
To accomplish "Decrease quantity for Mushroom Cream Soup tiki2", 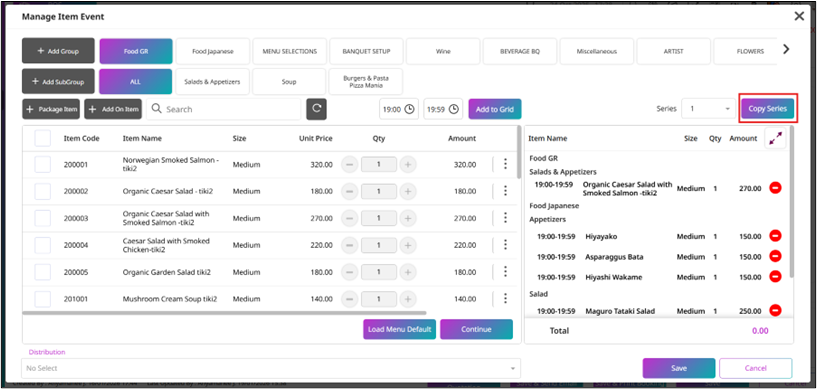I will tap(349, 299).
